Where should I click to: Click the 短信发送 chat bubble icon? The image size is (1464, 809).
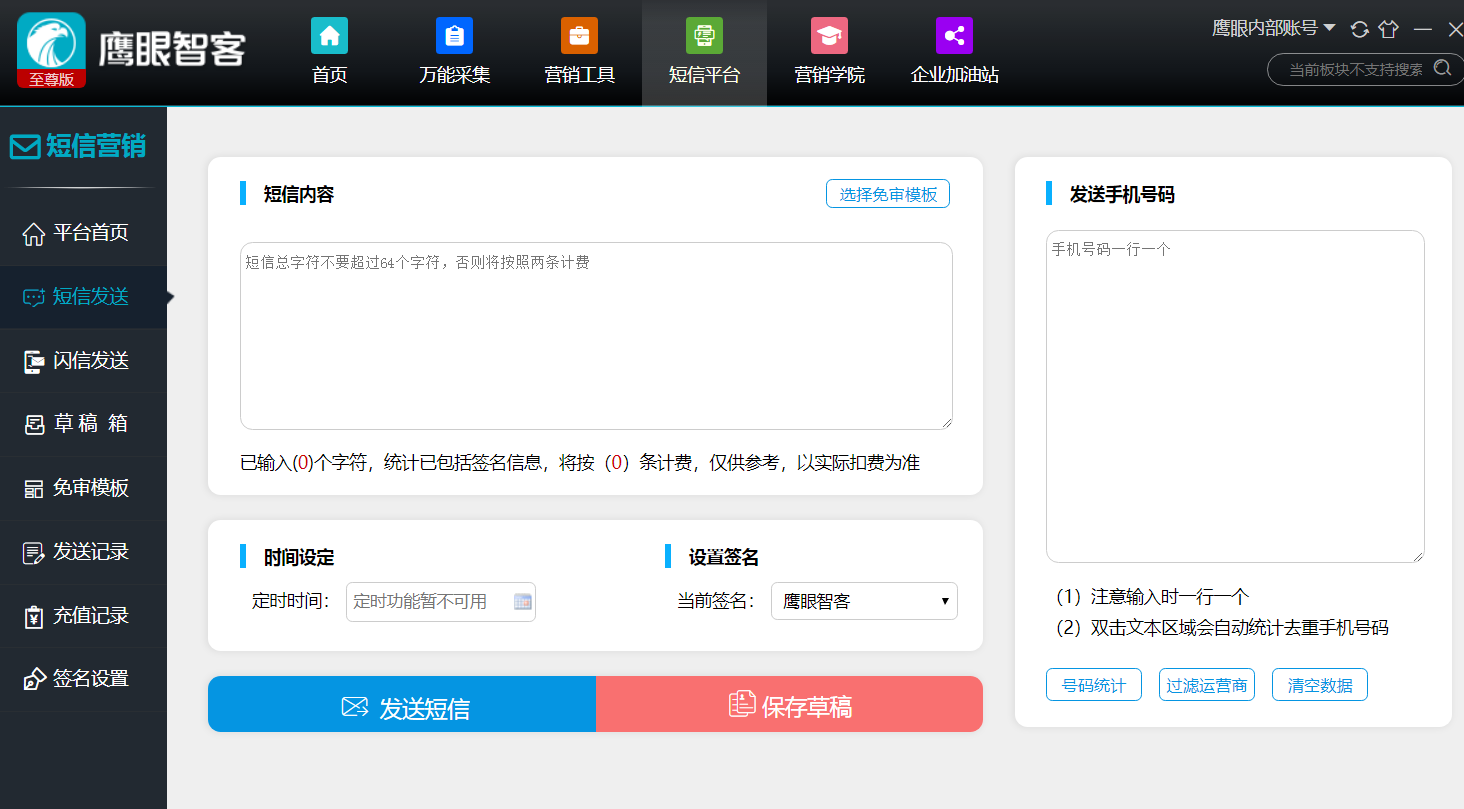(34, 297)
